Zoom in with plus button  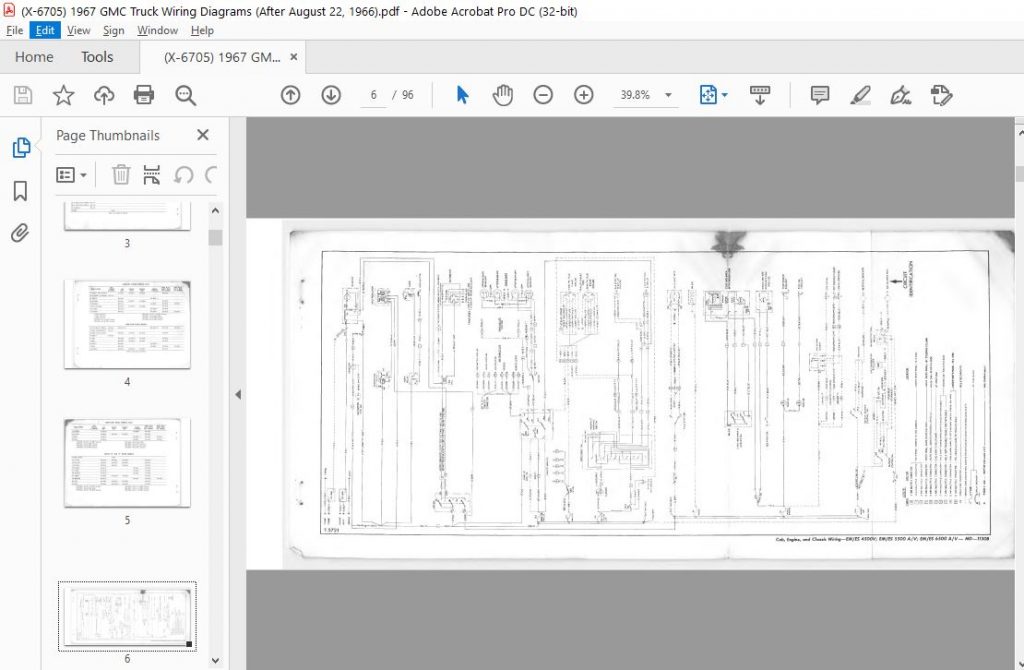[x=583, y=95]
